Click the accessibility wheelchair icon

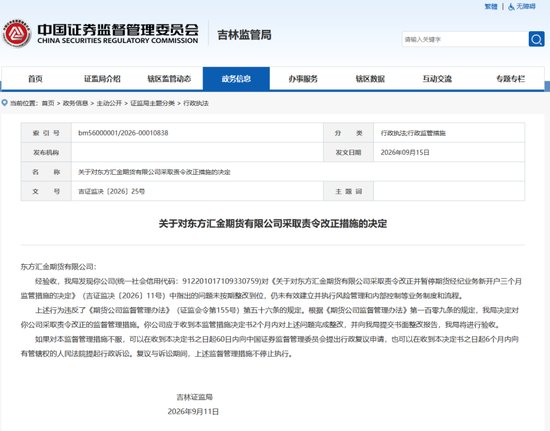click(511, 7)
